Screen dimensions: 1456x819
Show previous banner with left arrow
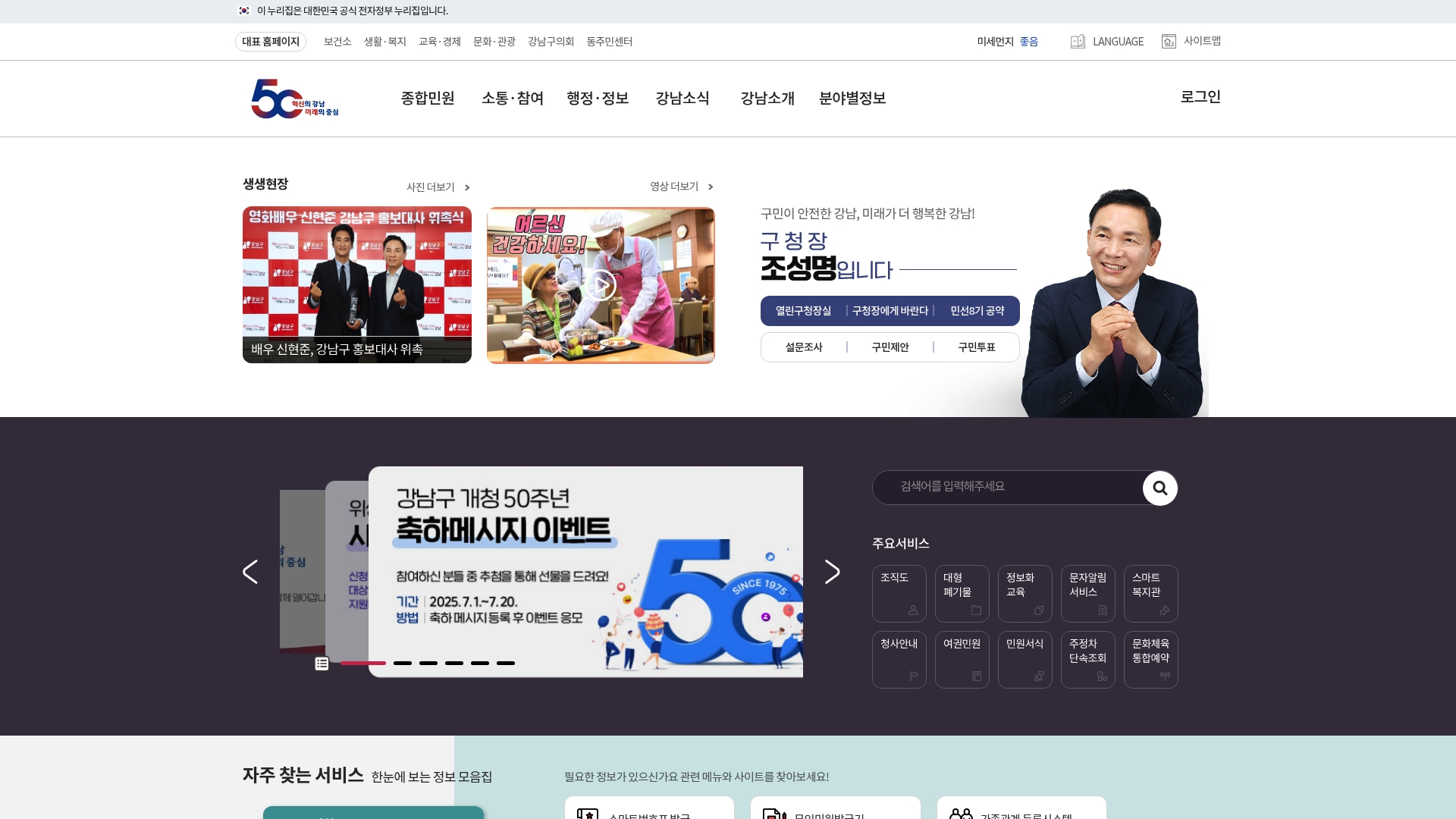click(250, 572)
